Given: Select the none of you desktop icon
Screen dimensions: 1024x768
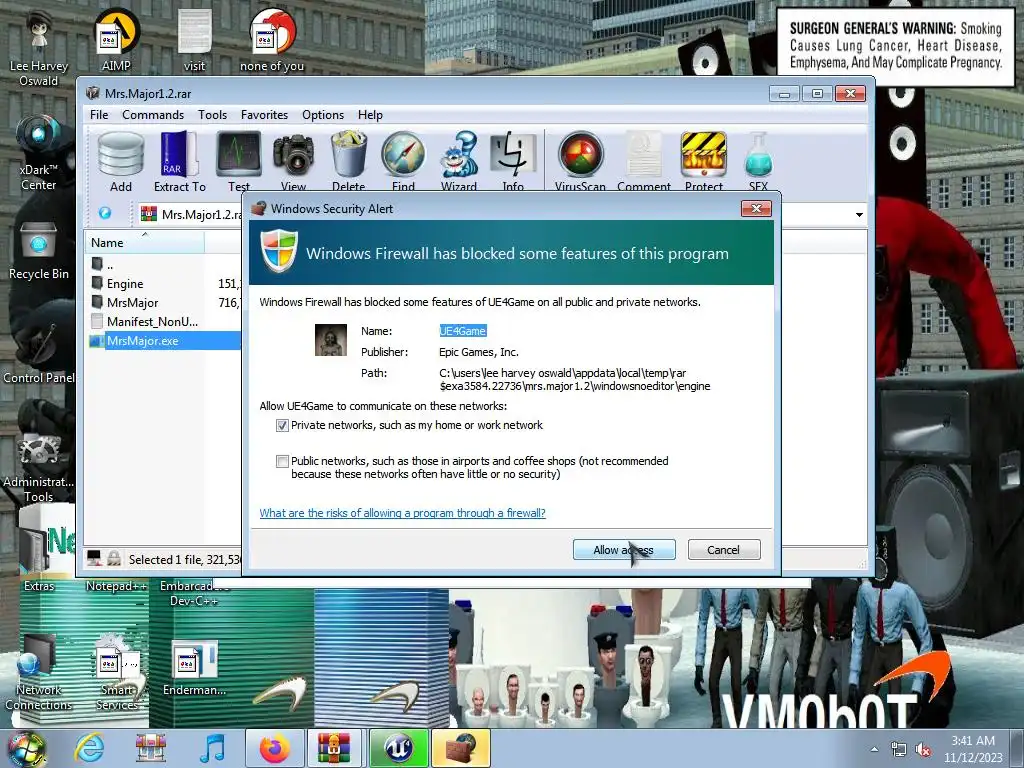Looking at the screenshot, I should pyautogui.click(x=272, y=40).
